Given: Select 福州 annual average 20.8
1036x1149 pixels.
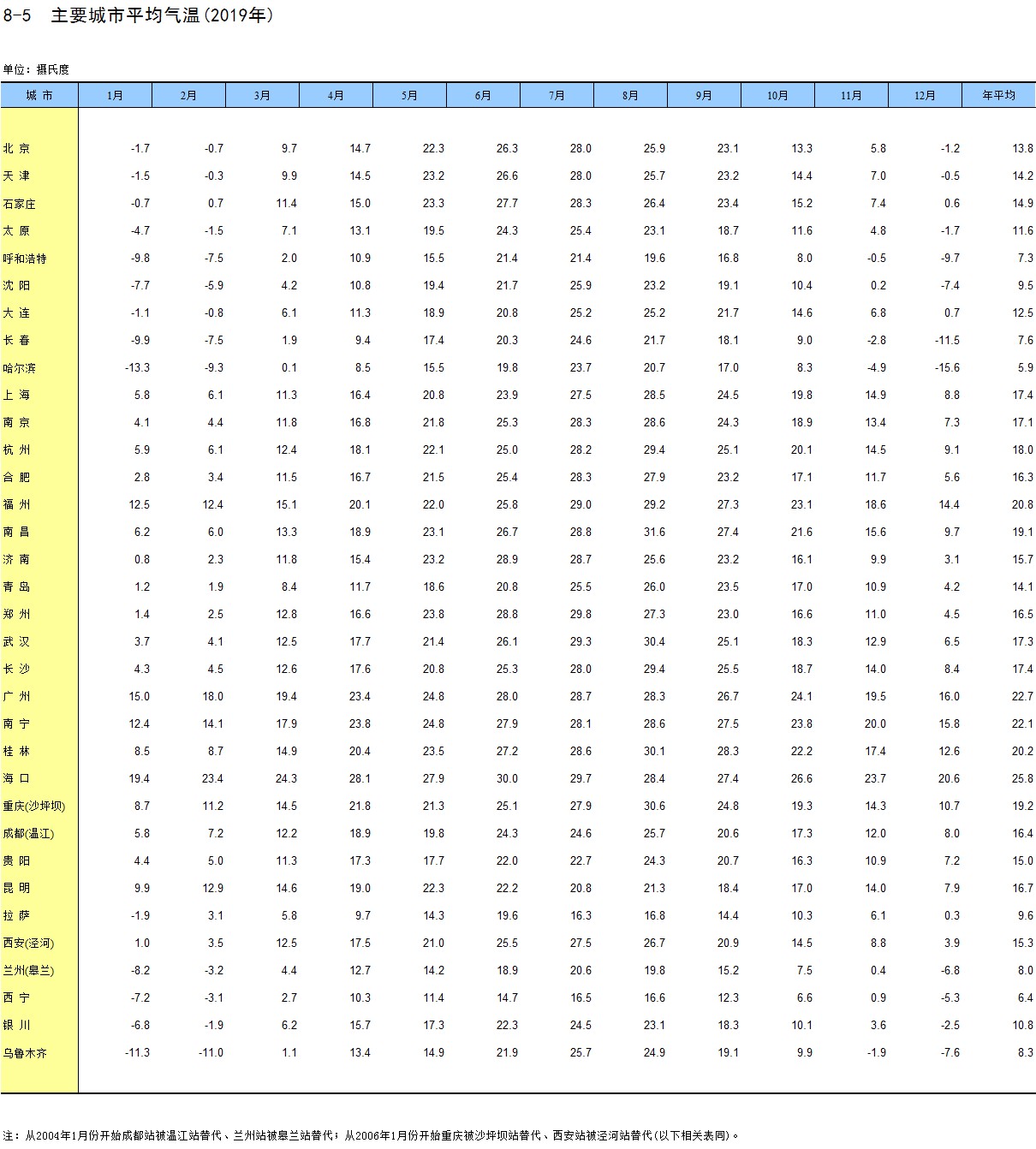Looking at the screenshot, I should (1022, 504).
